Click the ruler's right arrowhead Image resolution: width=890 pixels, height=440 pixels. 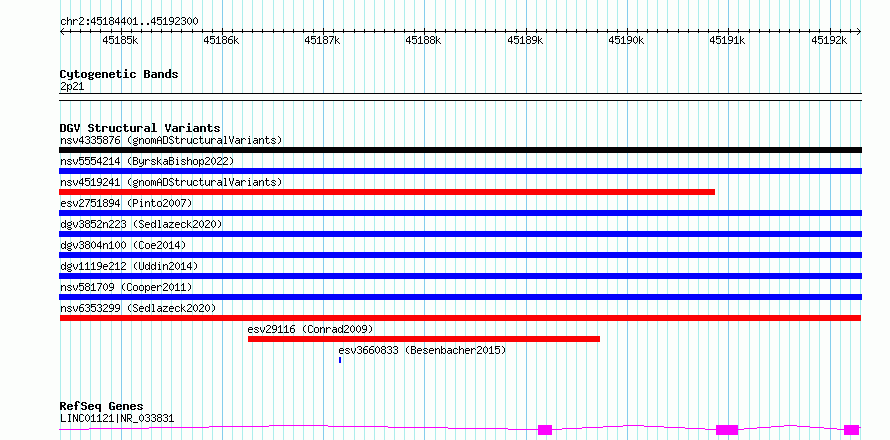point(859,31)
